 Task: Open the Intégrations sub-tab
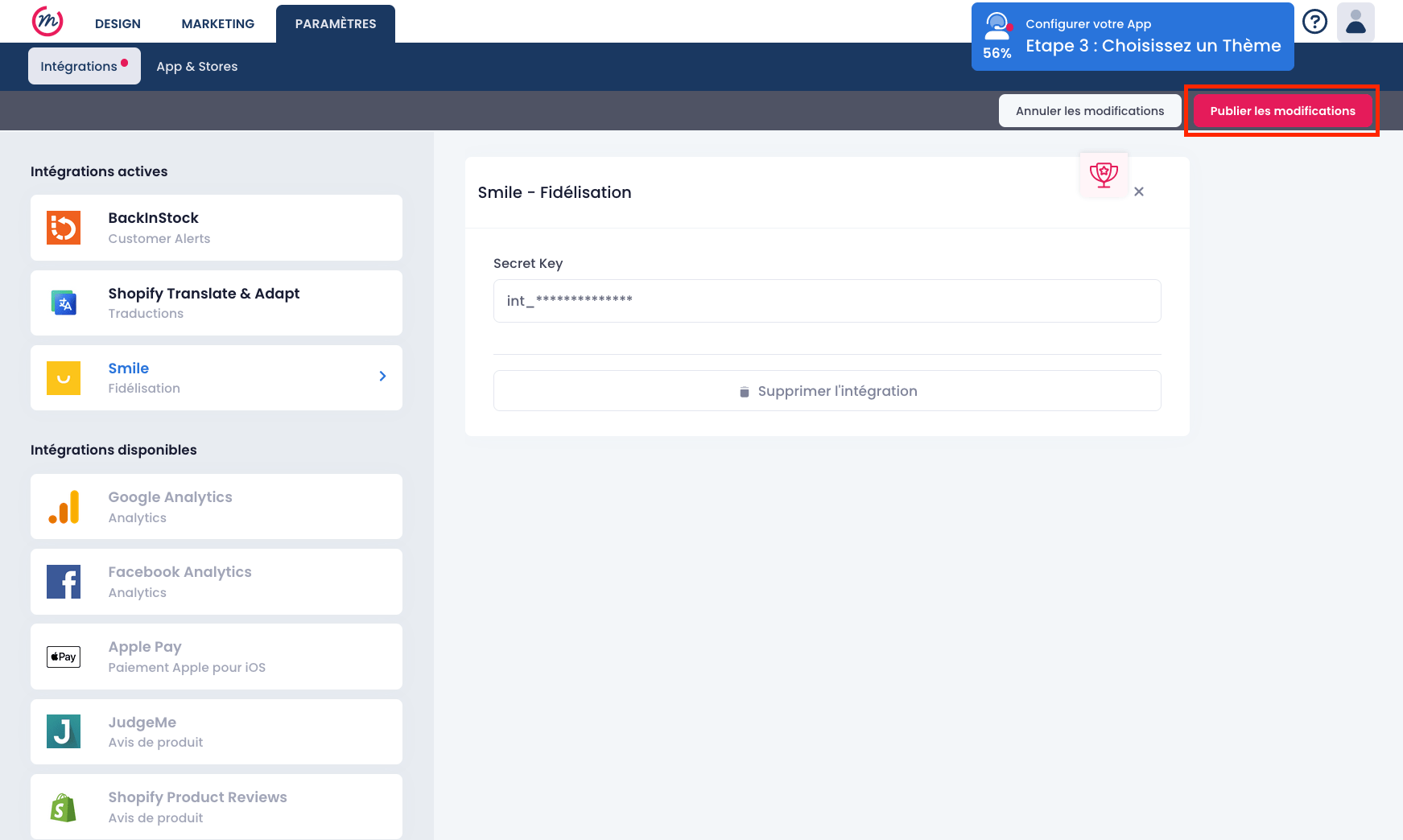pyautogui.click(x=85, y=66)
